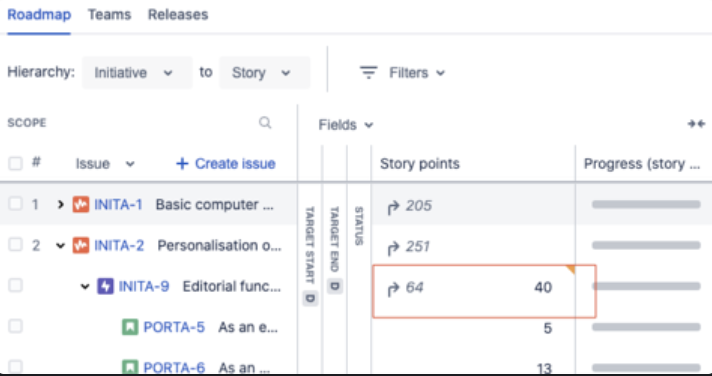Screen dimensions: 712x376
Task: Open the INITA-9 issue link
Action: click(144, 287)
